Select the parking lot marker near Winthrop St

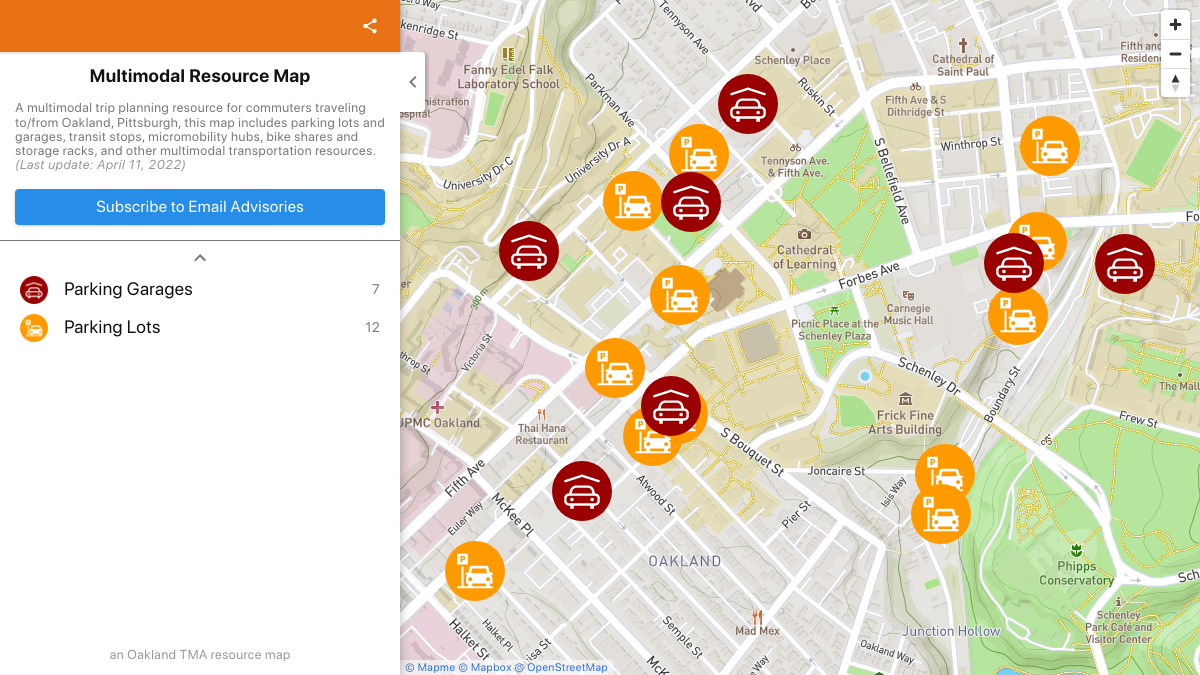[1049, 145]
